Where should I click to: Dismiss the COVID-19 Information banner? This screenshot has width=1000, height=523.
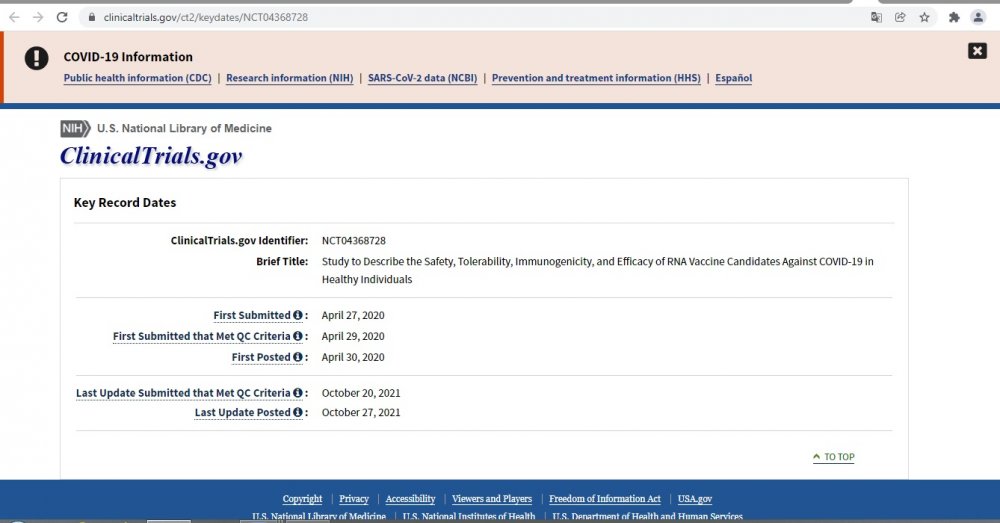click(977, 51)
